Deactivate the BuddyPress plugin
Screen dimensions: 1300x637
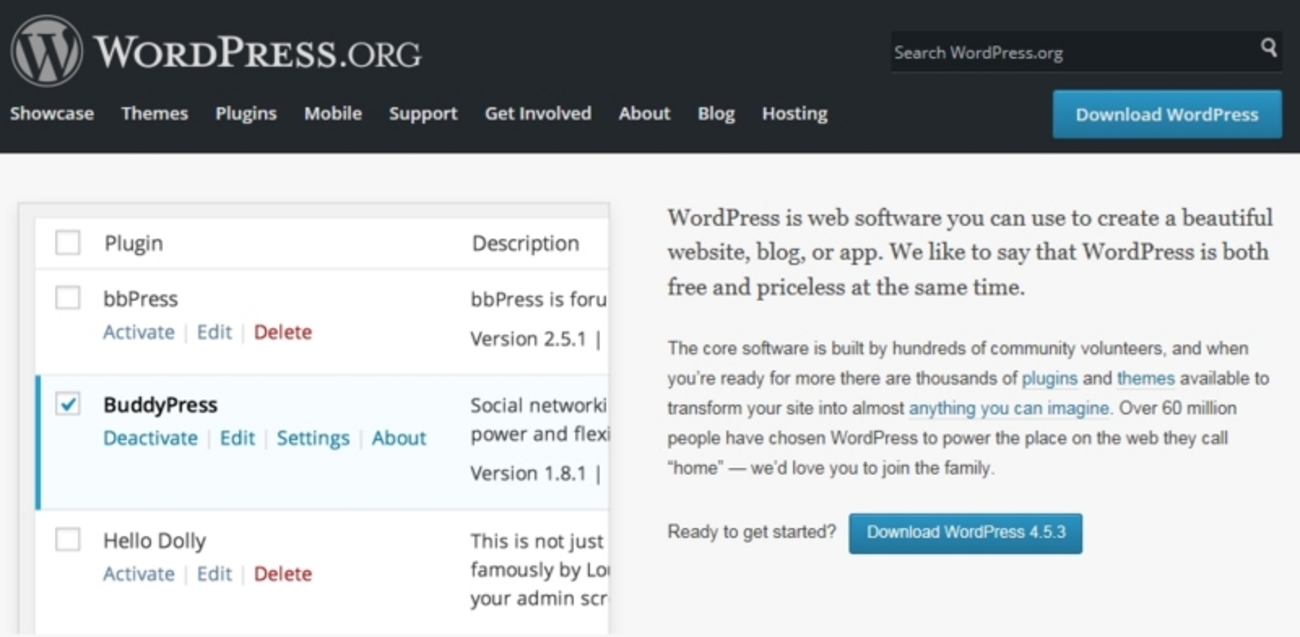pyautogui.click(x=151, y=438)
